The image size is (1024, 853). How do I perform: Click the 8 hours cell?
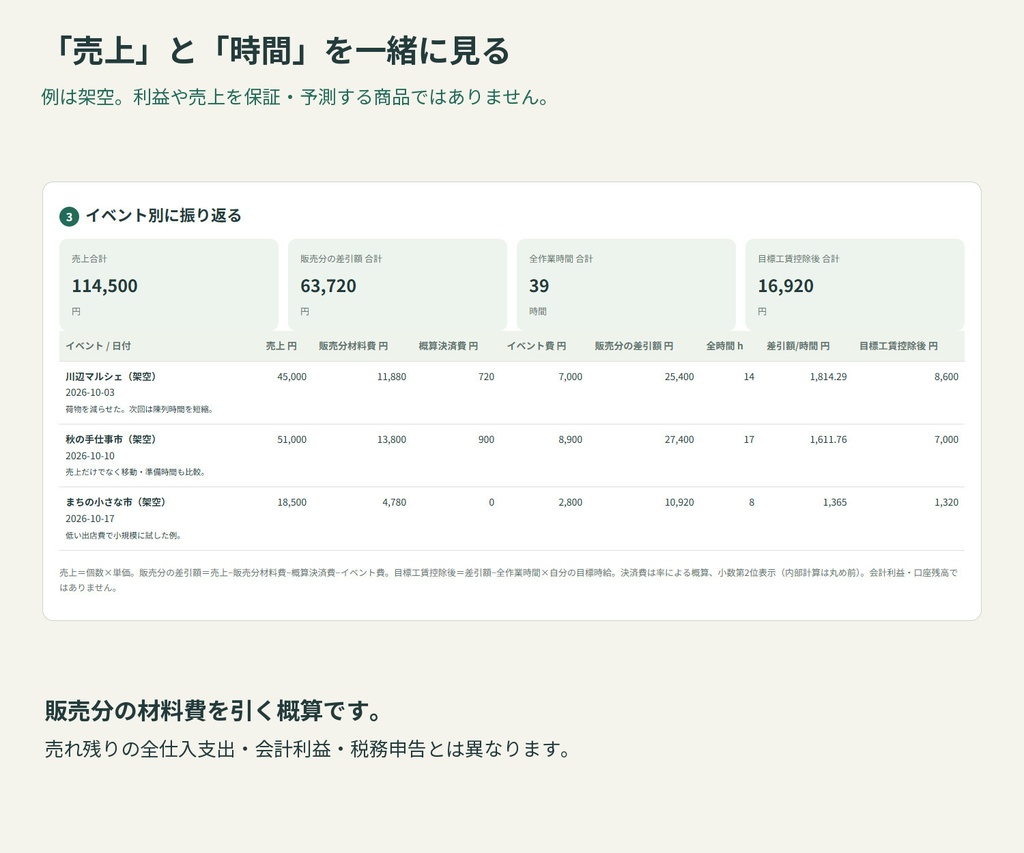[751, 502]
